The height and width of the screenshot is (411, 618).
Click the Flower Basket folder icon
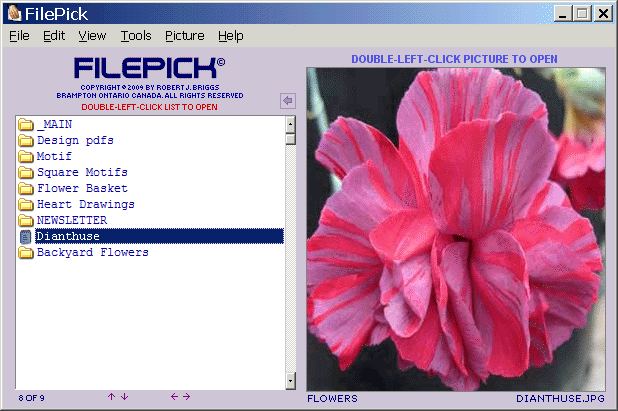pos(26,188)
